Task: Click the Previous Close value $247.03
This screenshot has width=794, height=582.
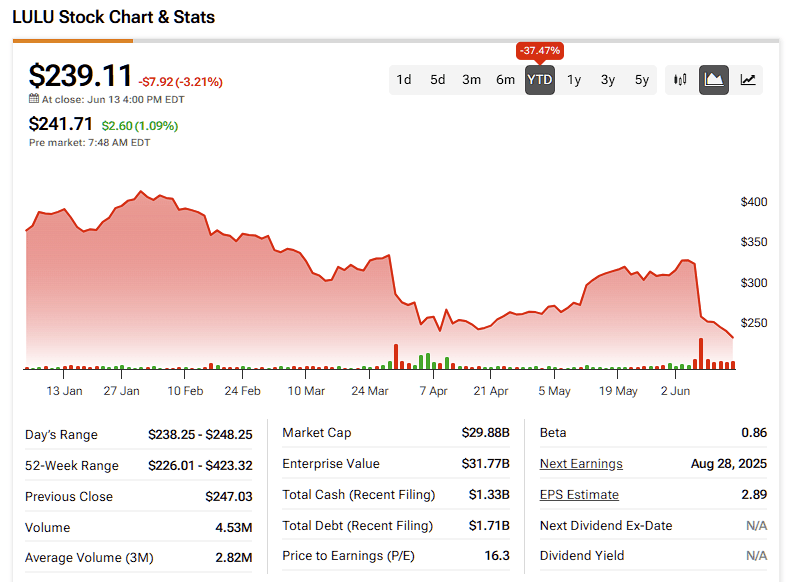Action: pos(229,496)
